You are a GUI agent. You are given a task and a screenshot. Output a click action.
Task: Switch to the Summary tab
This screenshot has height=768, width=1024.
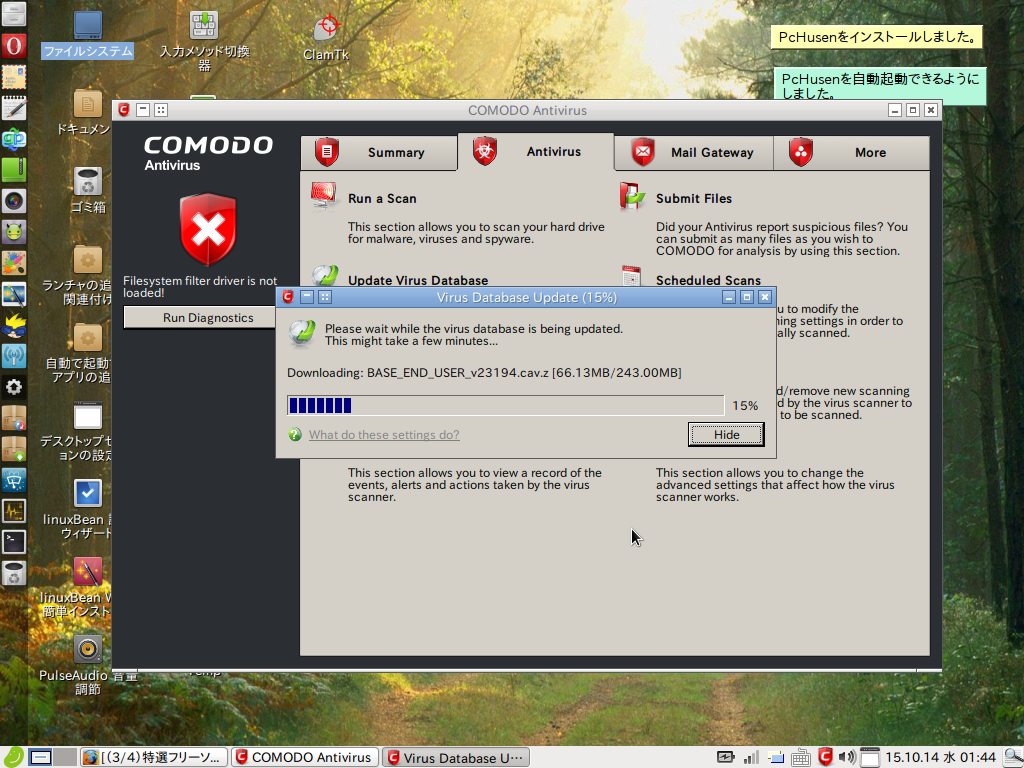point(379,153)
